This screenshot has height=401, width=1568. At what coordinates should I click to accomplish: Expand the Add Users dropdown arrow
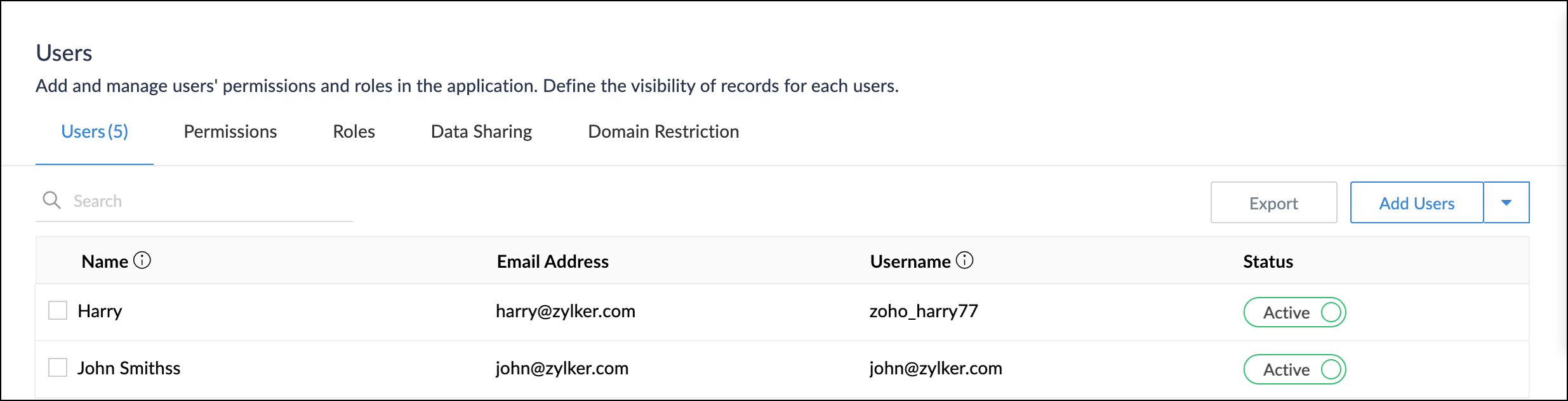(1506, 203)
